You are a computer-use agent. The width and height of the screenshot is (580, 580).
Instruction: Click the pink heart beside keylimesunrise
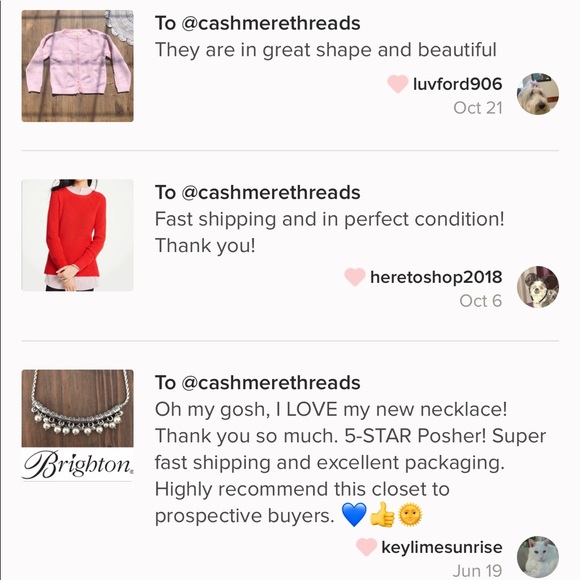(366, 547)
